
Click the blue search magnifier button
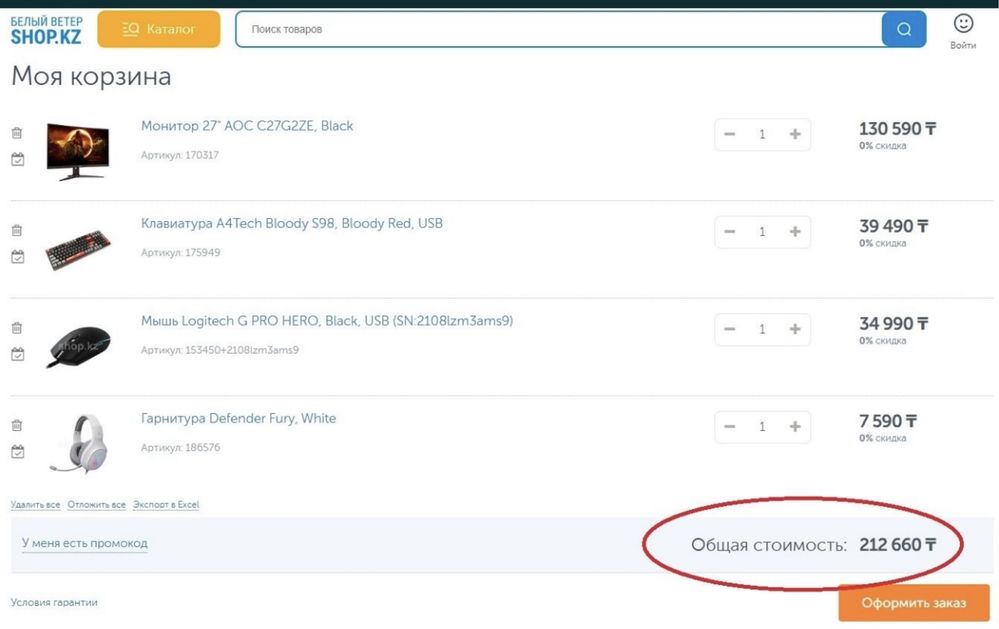903,29
